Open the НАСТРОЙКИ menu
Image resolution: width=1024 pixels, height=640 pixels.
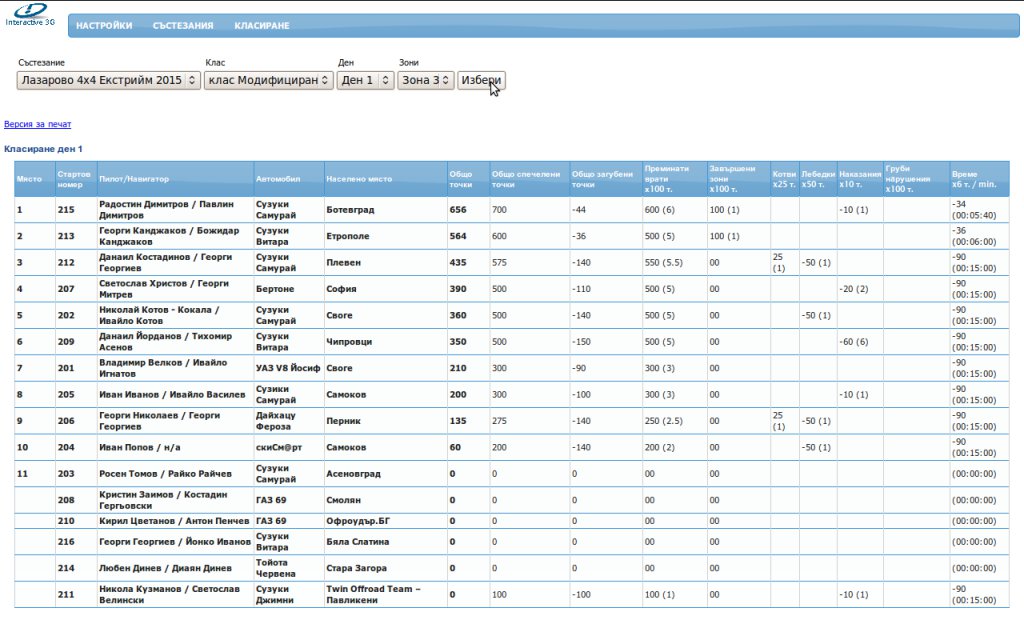point(104,26)
